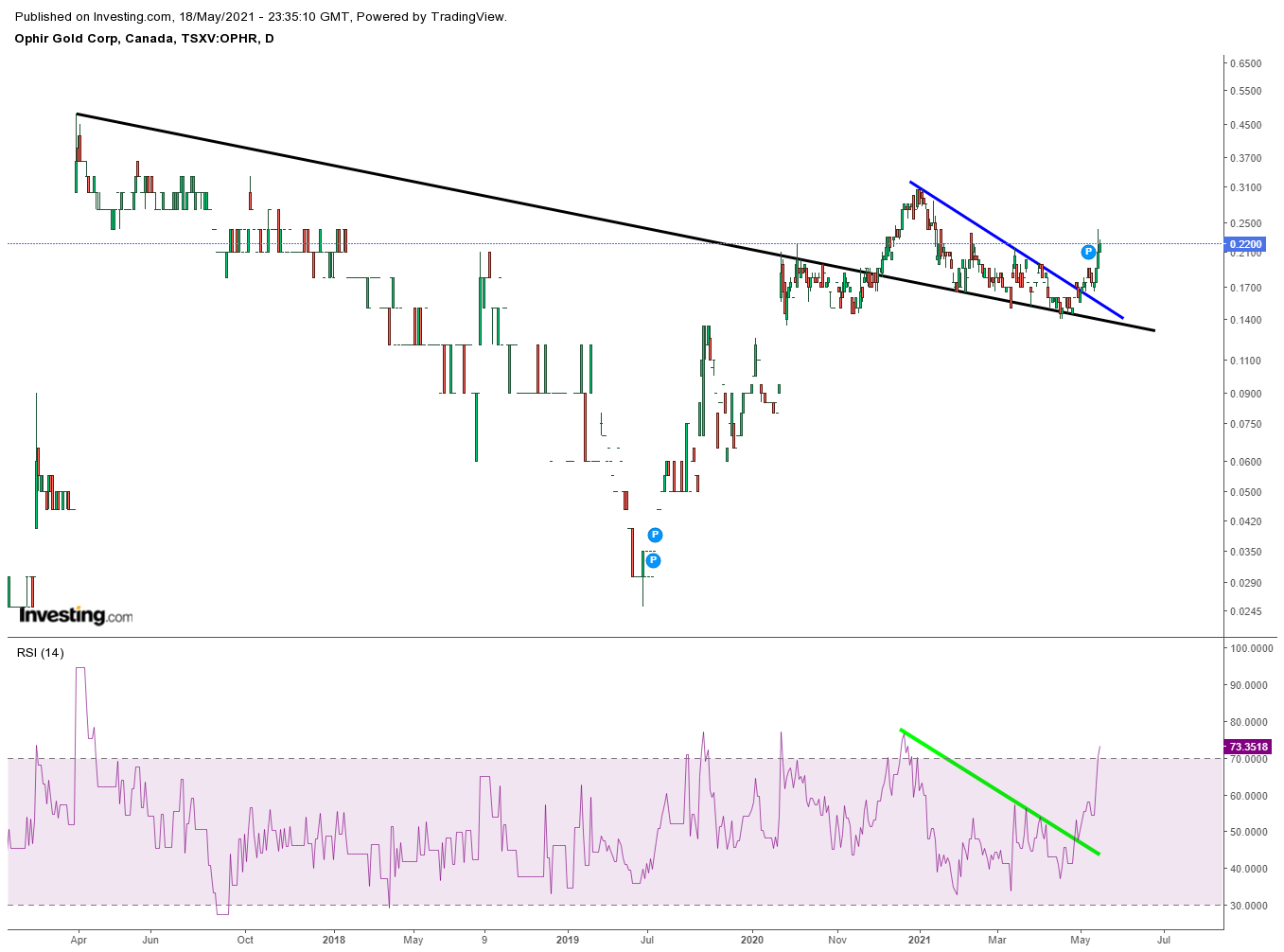Select the RSI value tag 73.3518
Screen dimensions: 1284x952
1247,747
